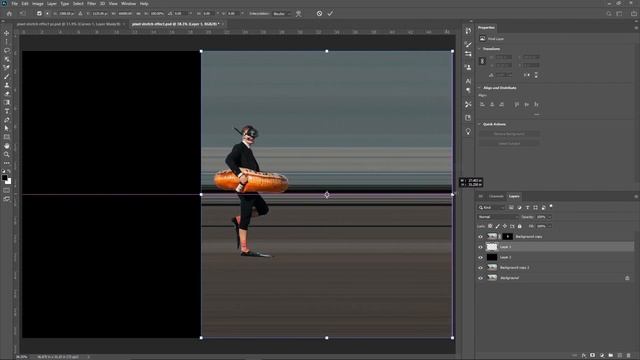640x360 pixels.
Task: Hide the black Layer 2 eye icon
Action: [x=480, y=258]
